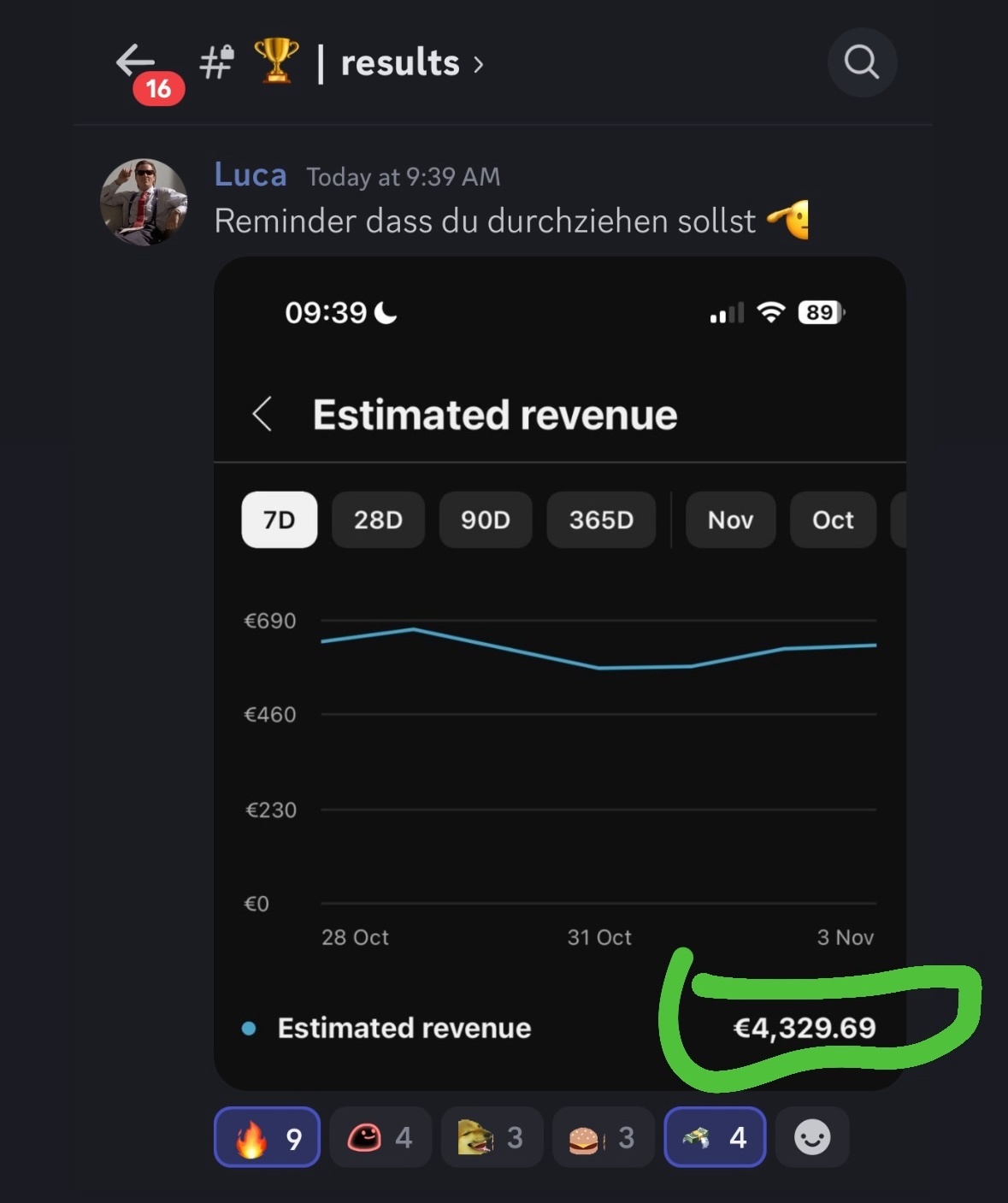Pick the Oct month filter
The height and width of the screenshot is (1203, 1008).
833,520
